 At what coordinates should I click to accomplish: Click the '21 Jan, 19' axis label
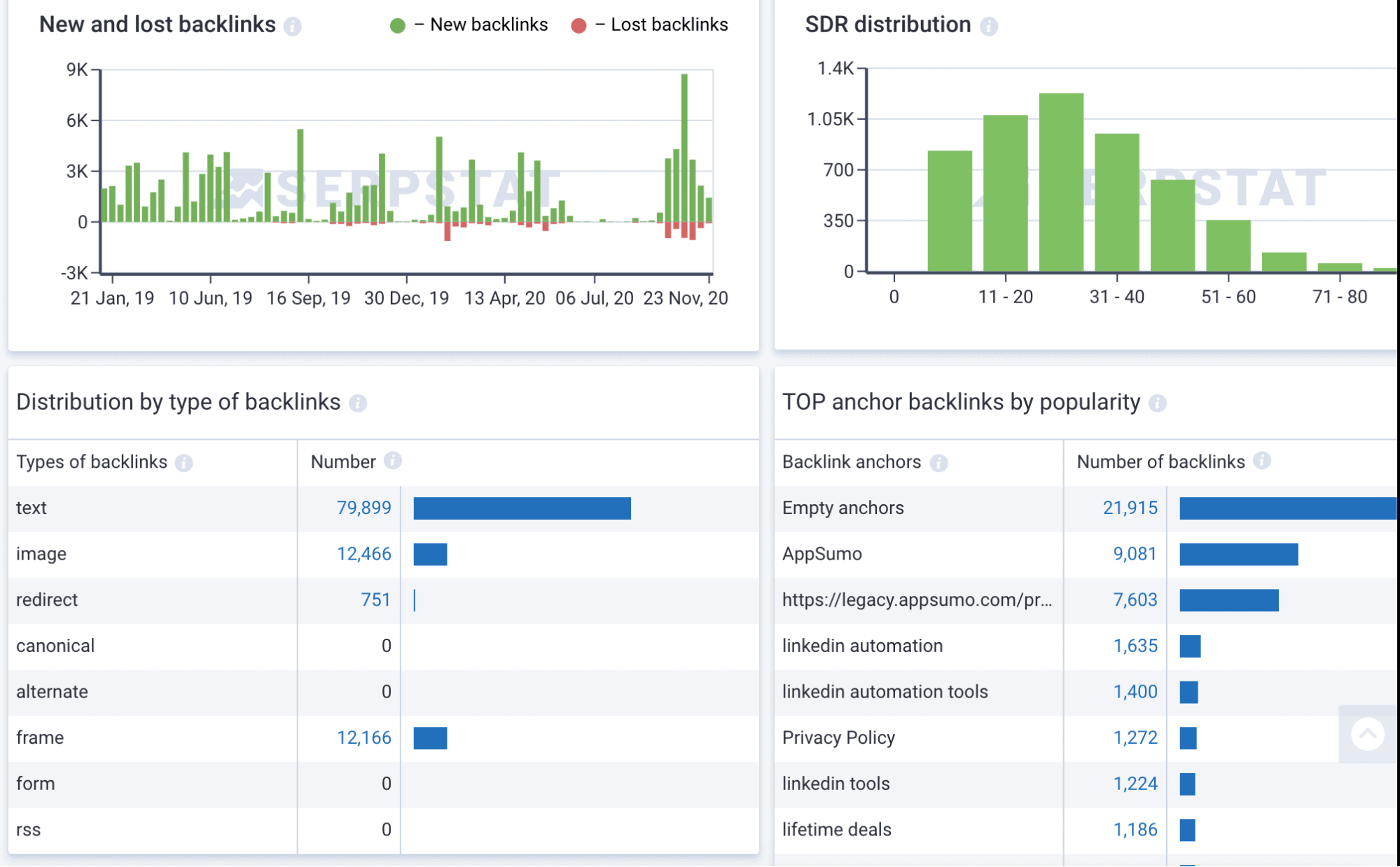tap(112, 298)
